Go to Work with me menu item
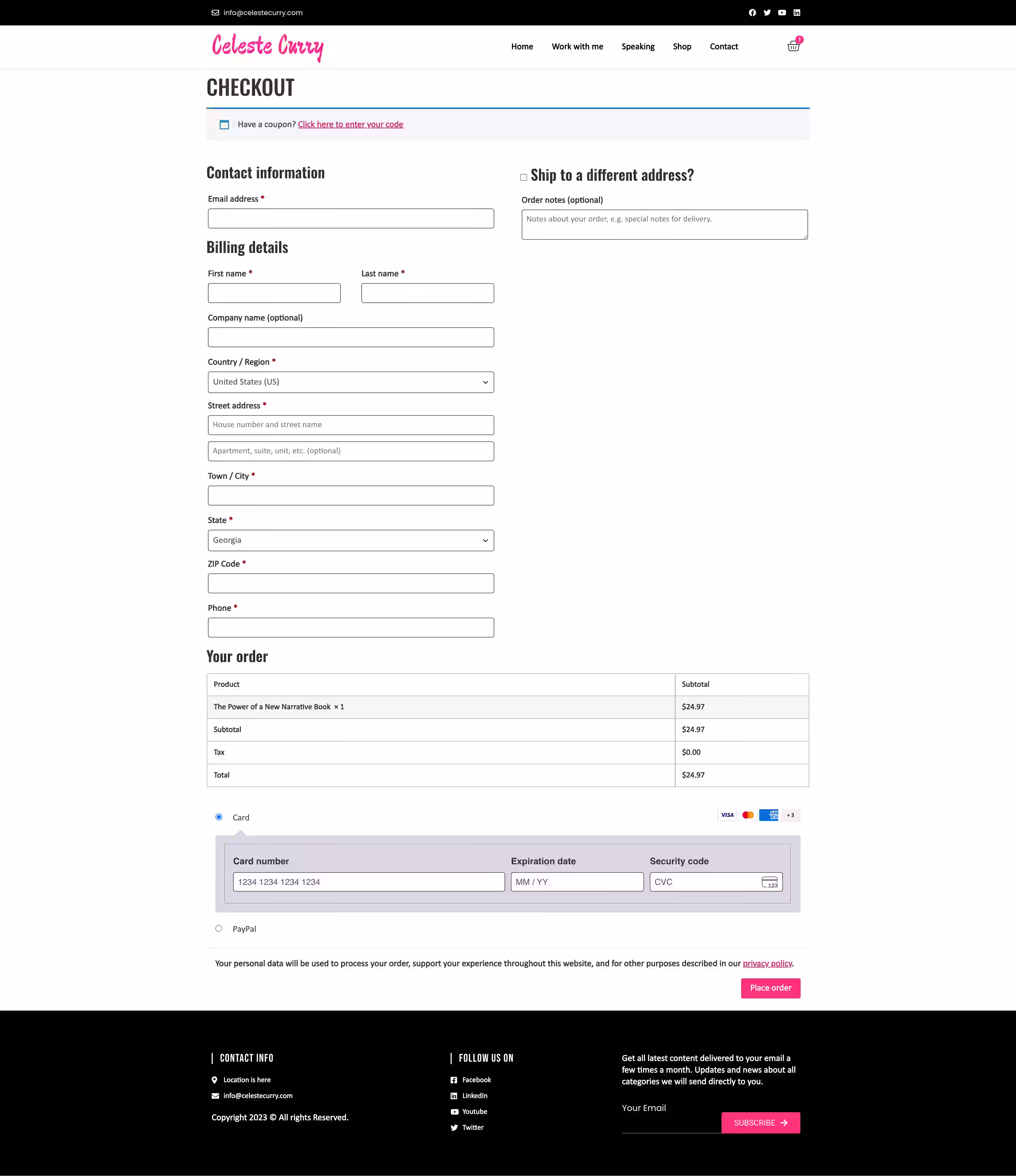The image size is (1016, 1176). [577, 47]
